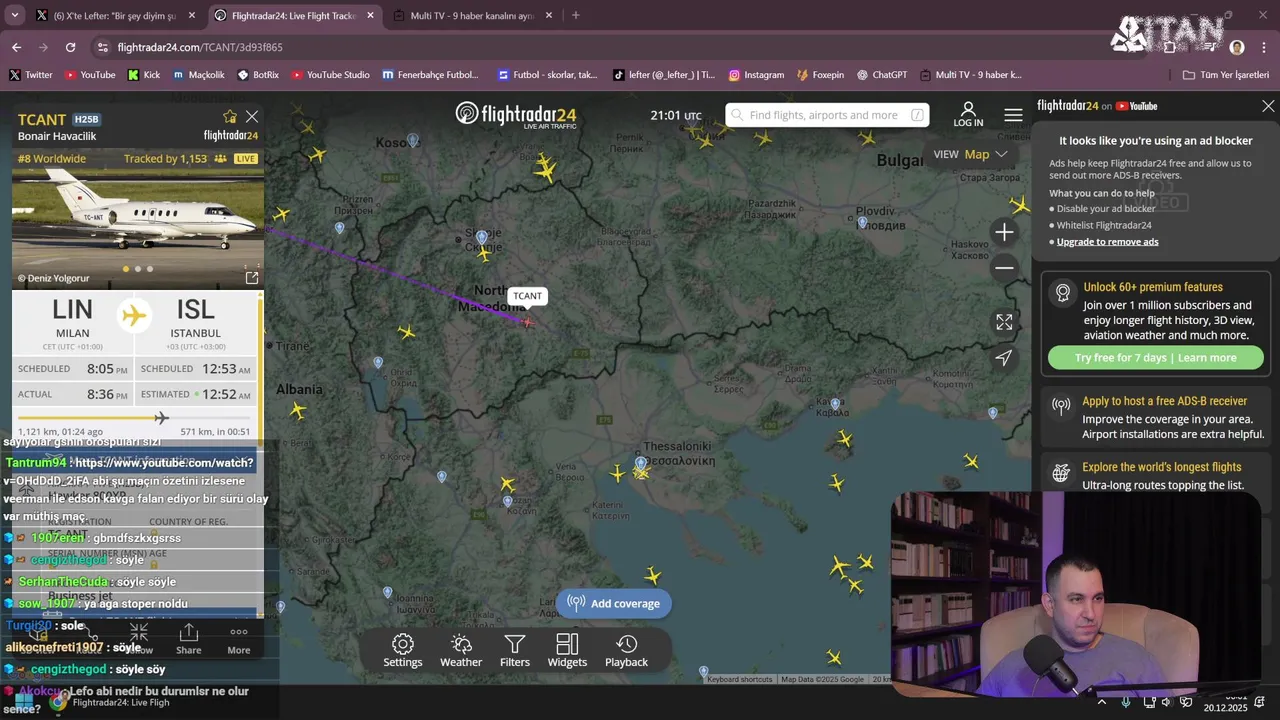Zoom out the map with minus button
This screenshot has width=1280, height=720.
1004,267
